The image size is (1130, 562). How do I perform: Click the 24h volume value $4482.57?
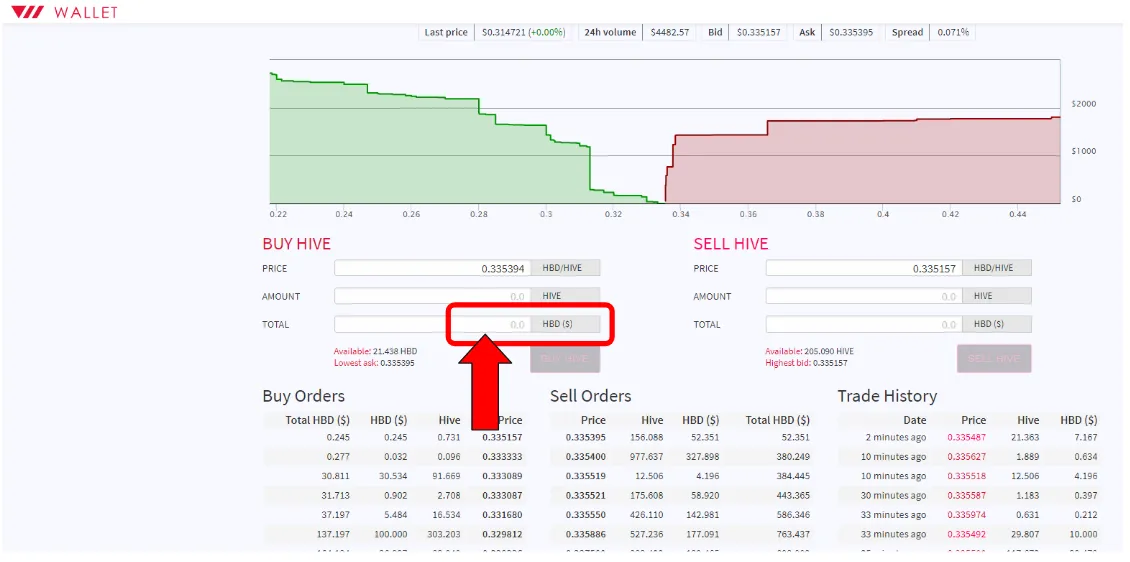coord(669,32)
